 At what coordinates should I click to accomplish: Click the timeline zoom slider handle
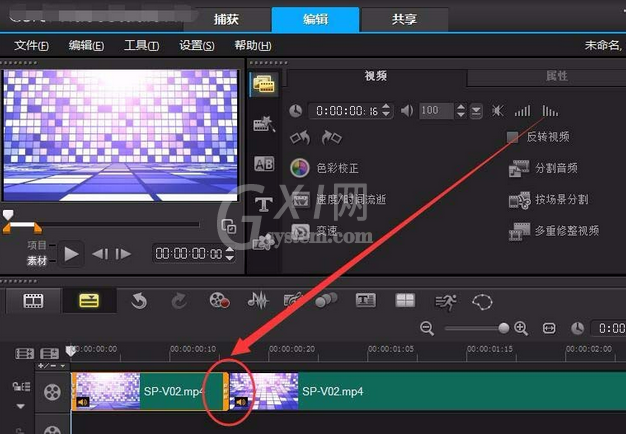(x=504, y=328)
